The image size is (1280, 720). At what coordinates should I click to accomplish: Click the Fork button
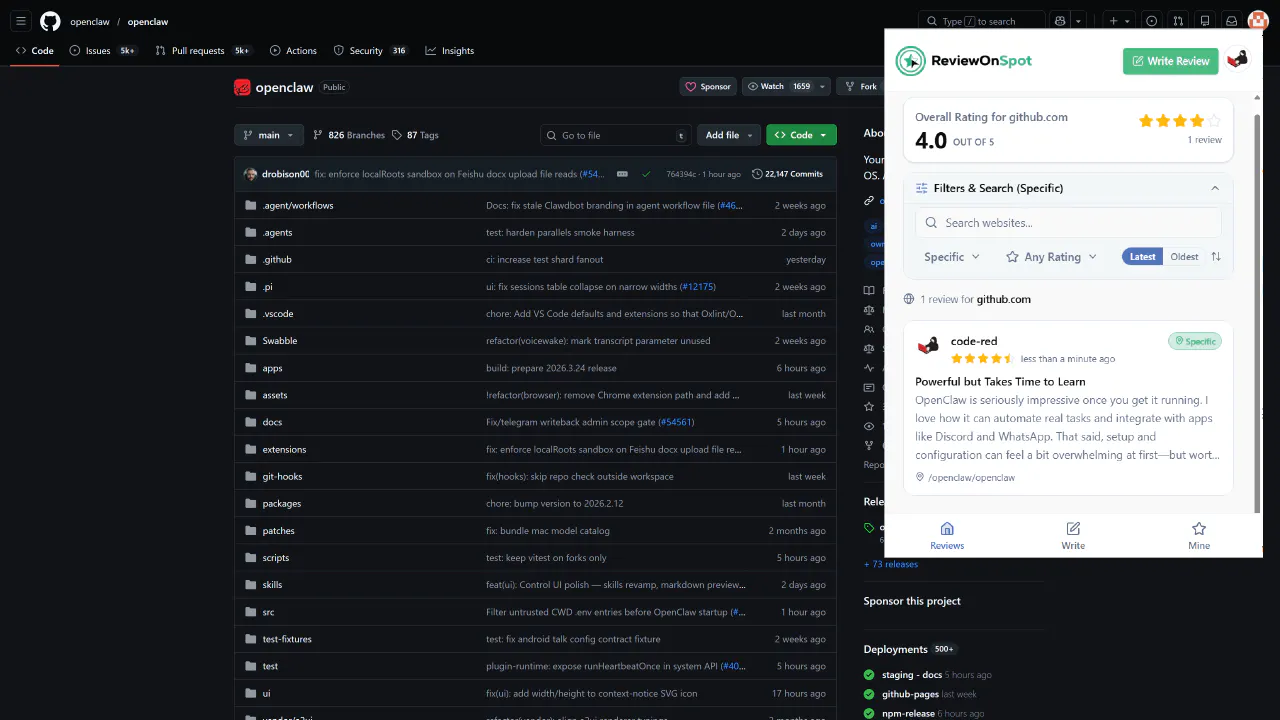[862, 87]
